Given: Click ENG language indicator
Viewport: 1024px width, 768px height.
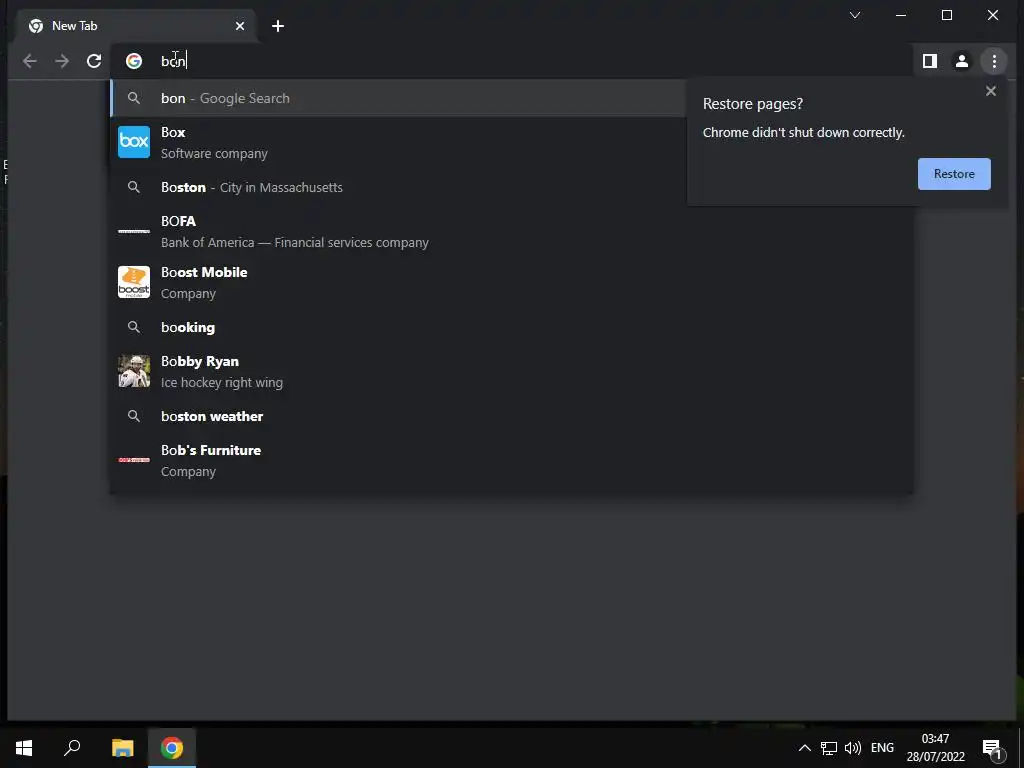Looking at the screenshot, I should coord(882,748).
